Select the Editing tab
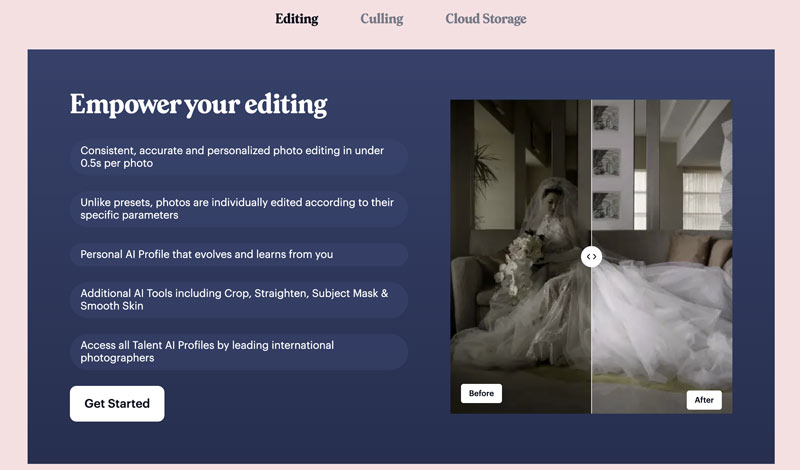Image resolution: width=800 pixels, height=470 pixels. point(296,18)
